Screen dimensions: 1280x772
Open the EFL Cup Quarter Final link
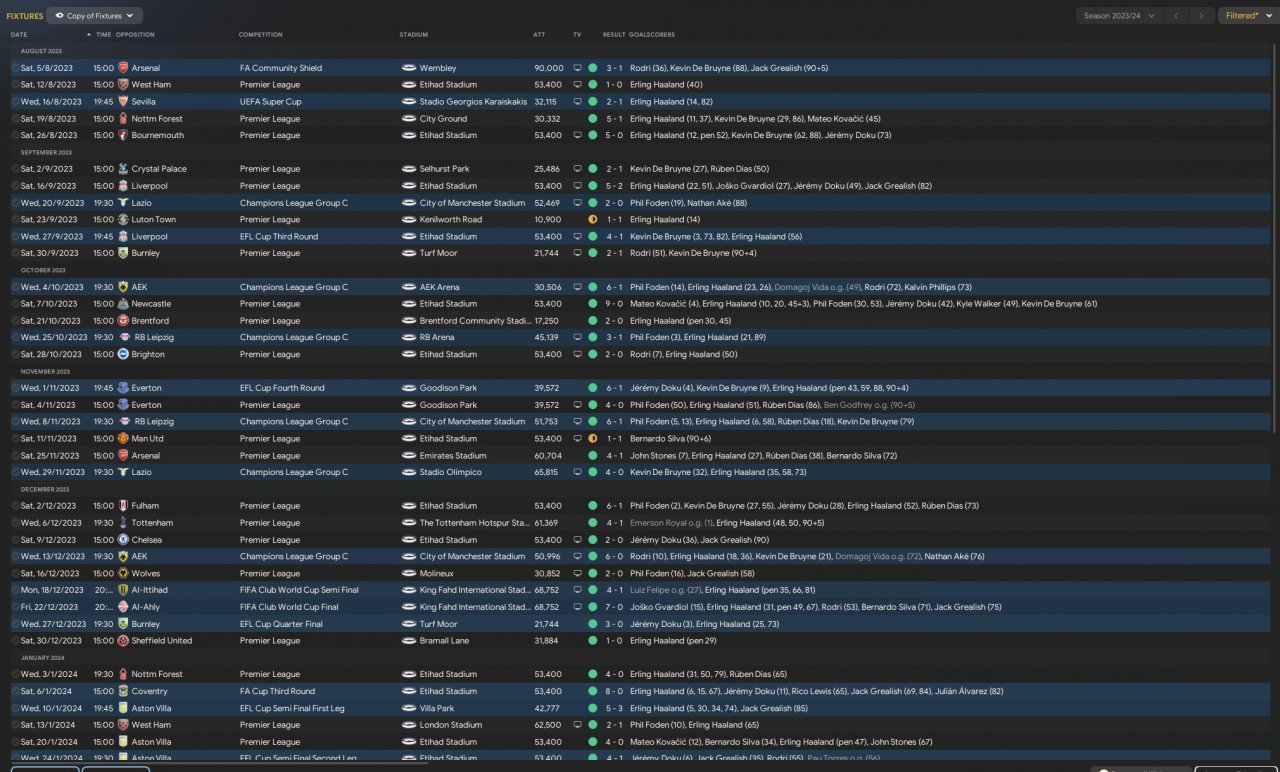click(281, 624)
